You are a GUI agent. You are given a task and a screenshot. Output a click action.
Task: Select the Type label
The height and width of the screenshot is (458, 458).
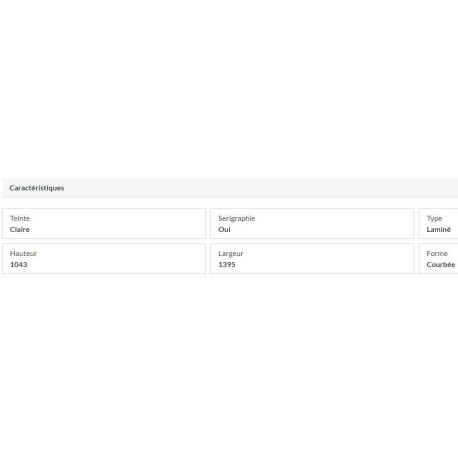[x=434, y=218]
